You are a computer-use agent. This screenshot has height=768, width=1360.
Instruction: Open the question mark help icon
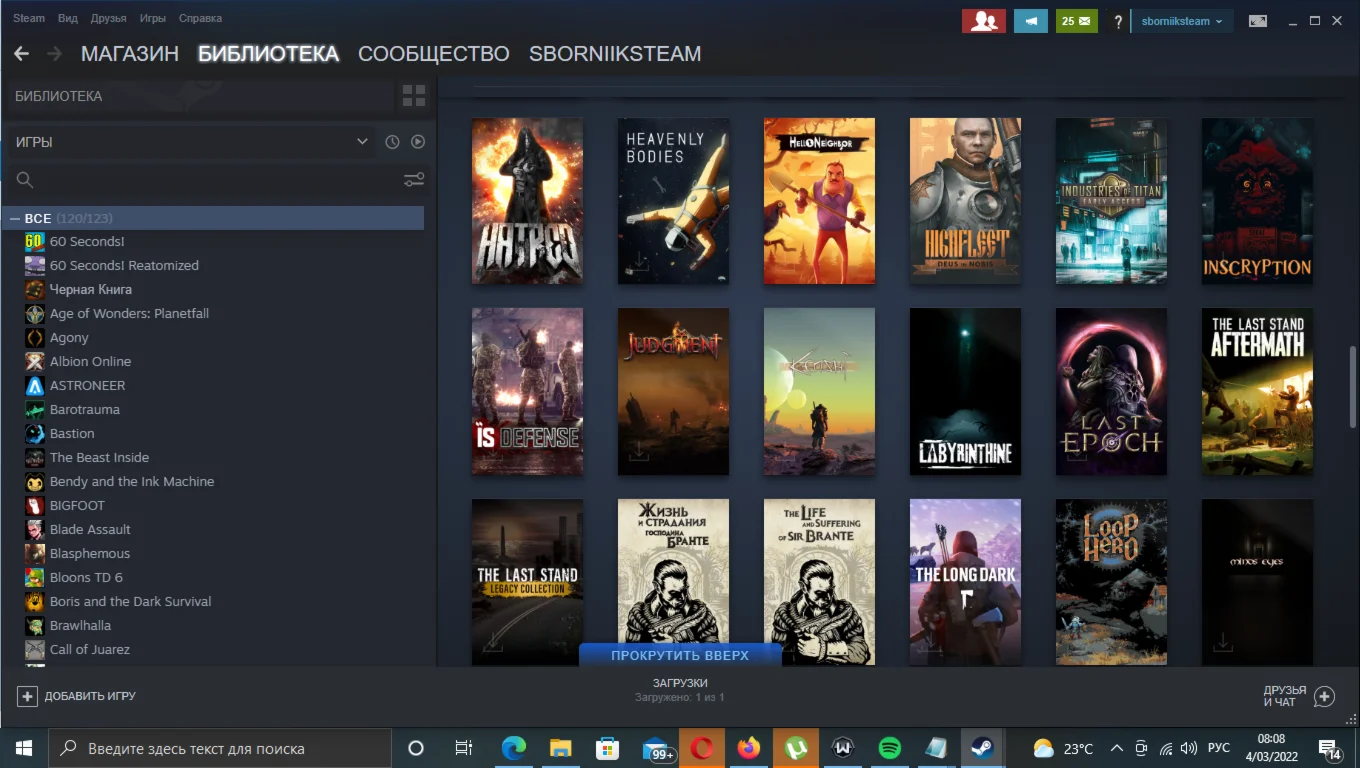click(x=1118, y=22)
